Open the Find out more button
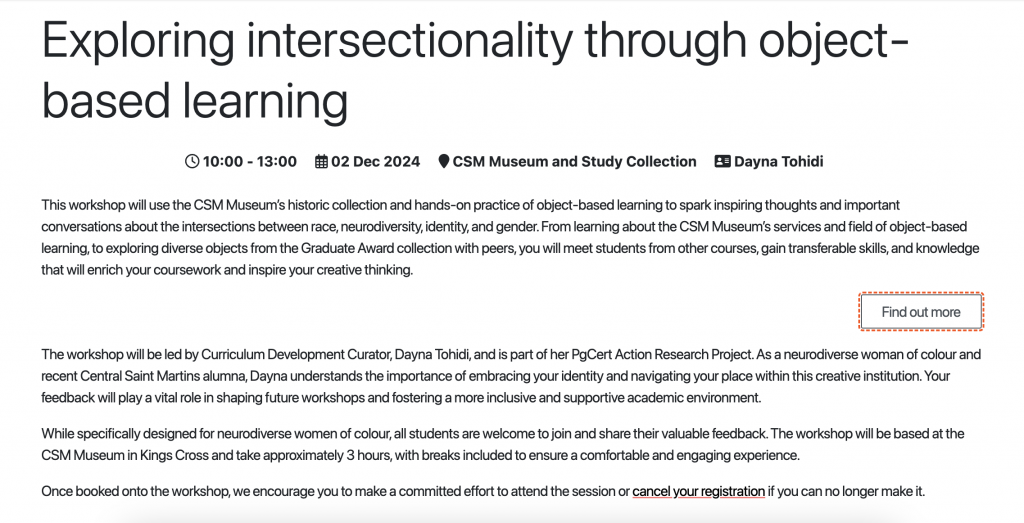 click(x=921, y=312)
